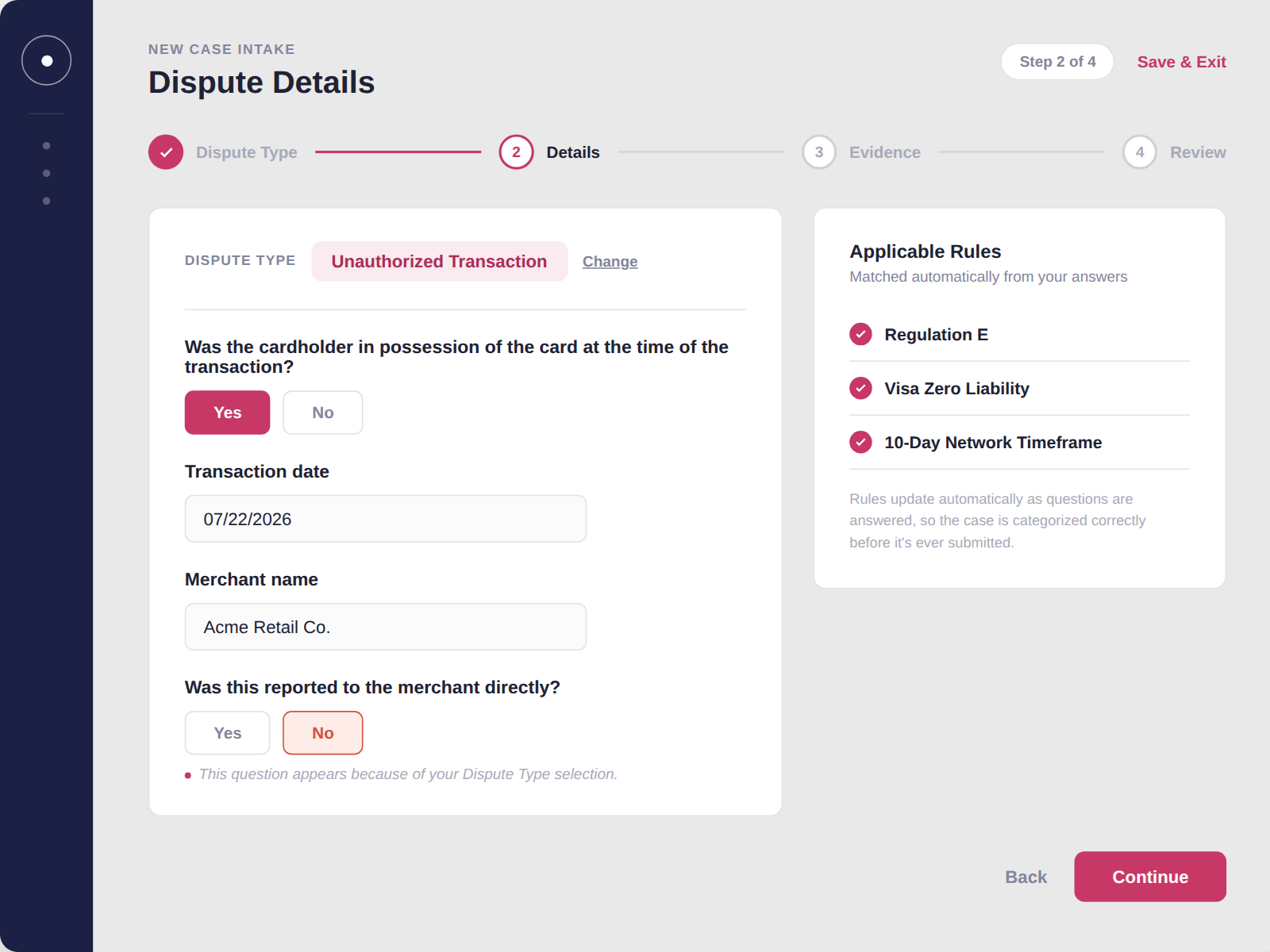Image resolution: width=1270 pixels, height=952 pixels.
Task: Click the Visa Zero Liability checkmark icon
Action: point(860,388)
